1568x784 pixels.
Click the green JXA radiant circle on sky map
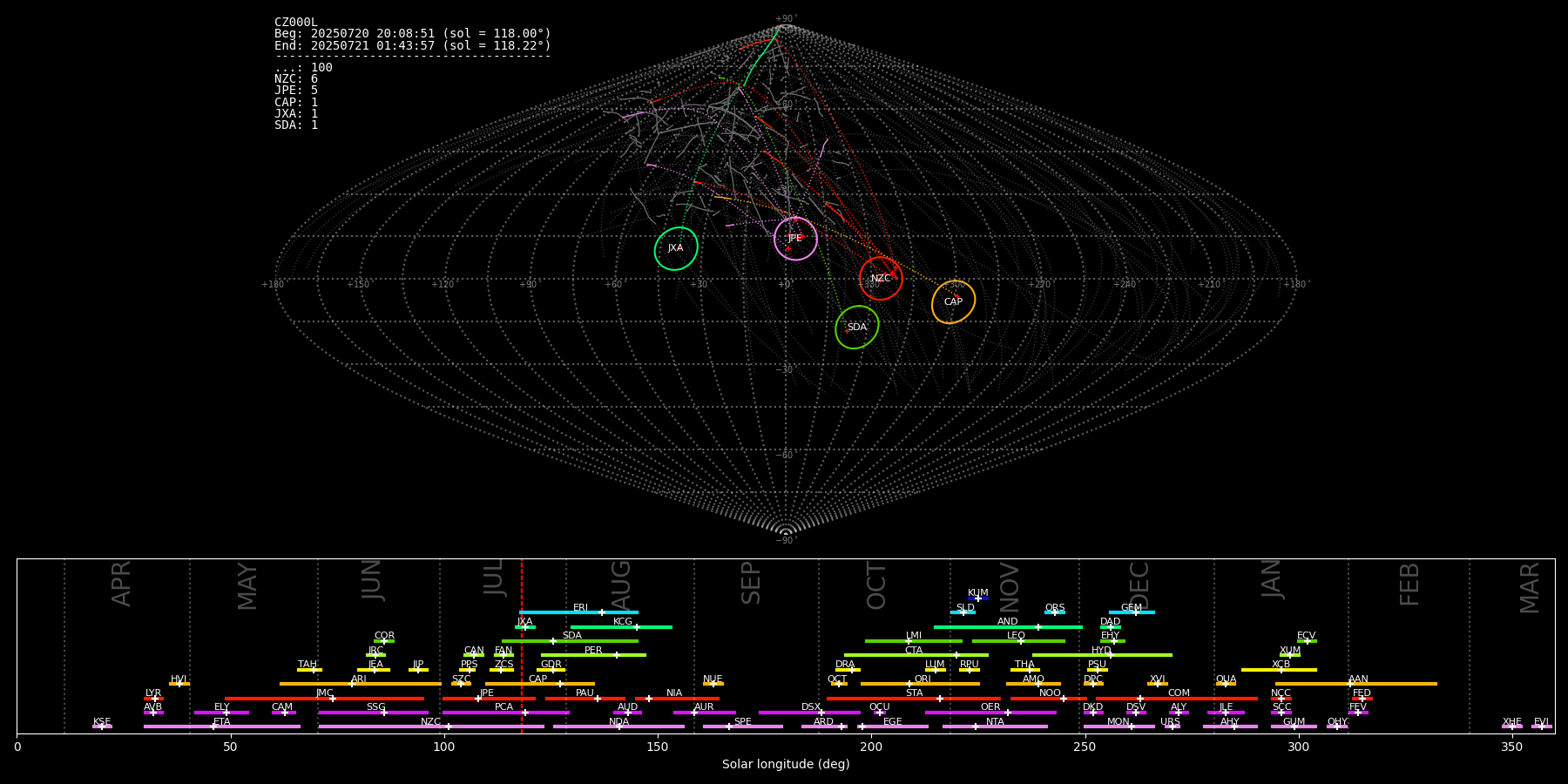(676, 248)
